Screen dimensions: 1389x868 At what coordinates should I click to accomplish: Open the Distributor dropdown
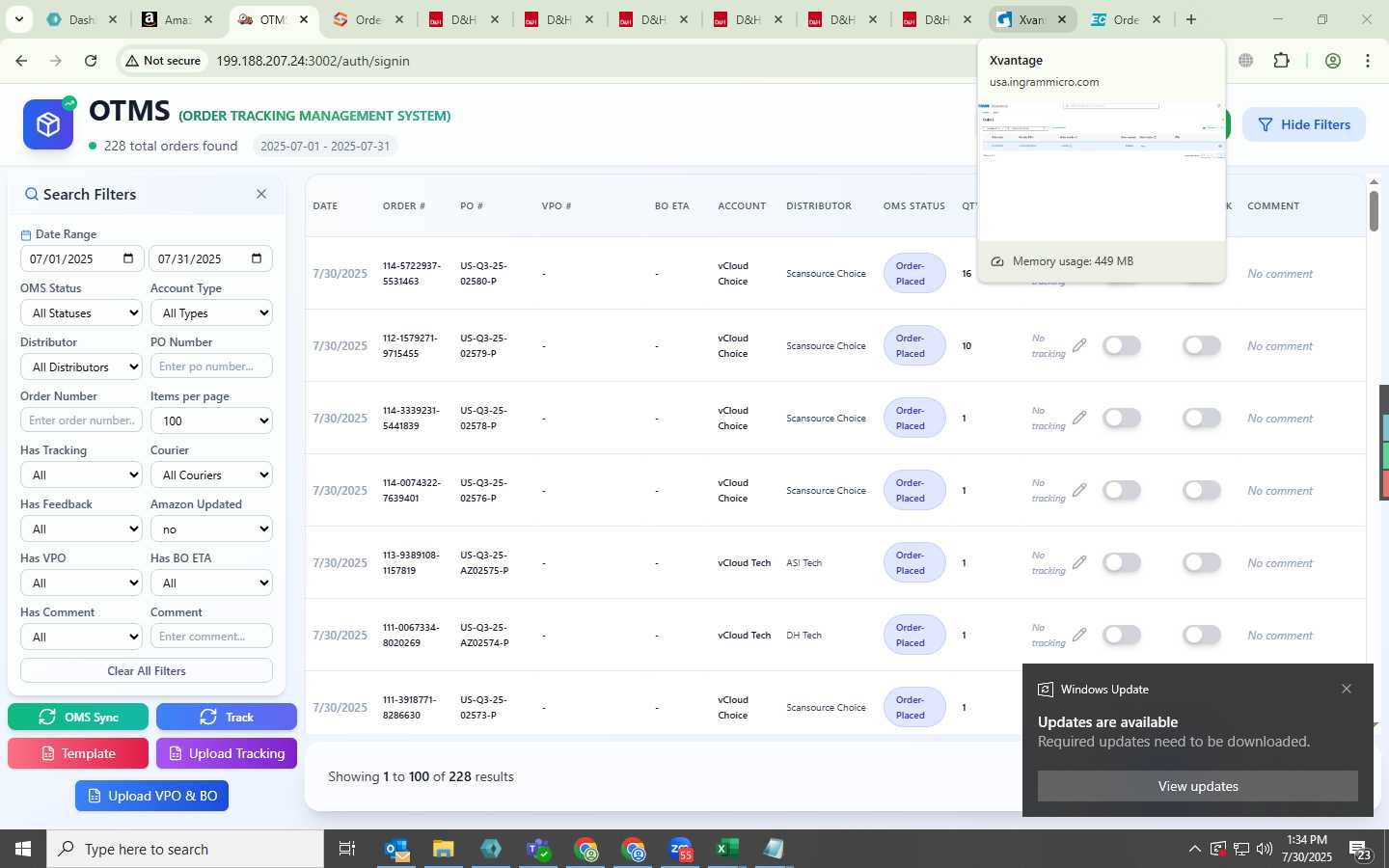(81, 366)
